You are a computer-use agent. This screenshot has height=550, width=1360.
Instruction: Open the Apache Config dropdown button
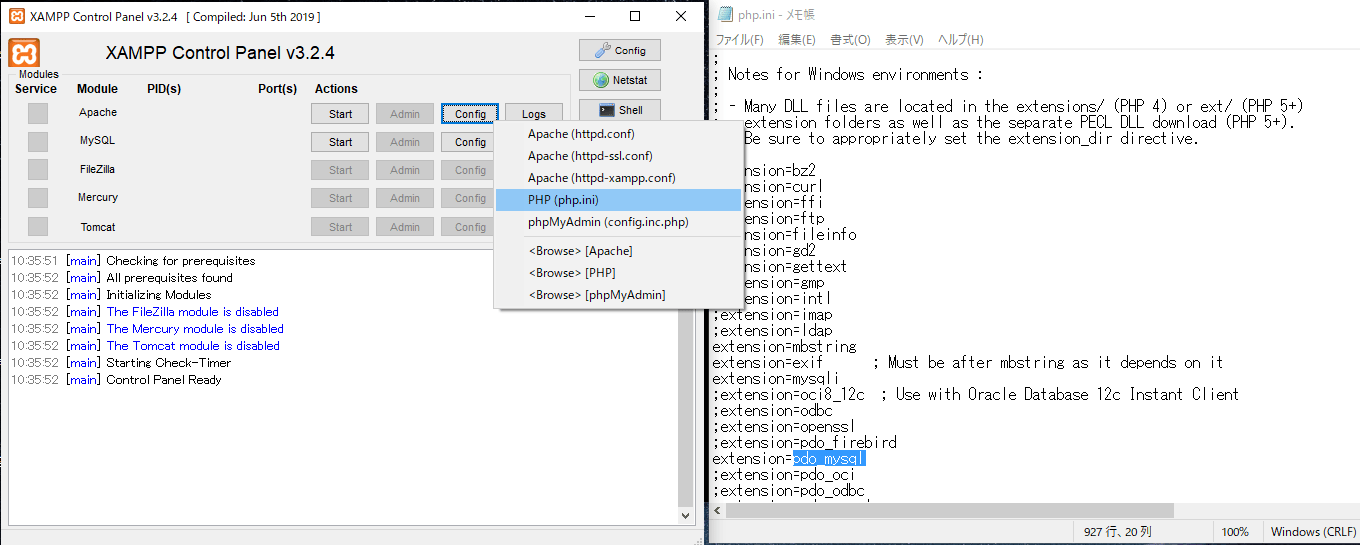(x=470, y=114)
